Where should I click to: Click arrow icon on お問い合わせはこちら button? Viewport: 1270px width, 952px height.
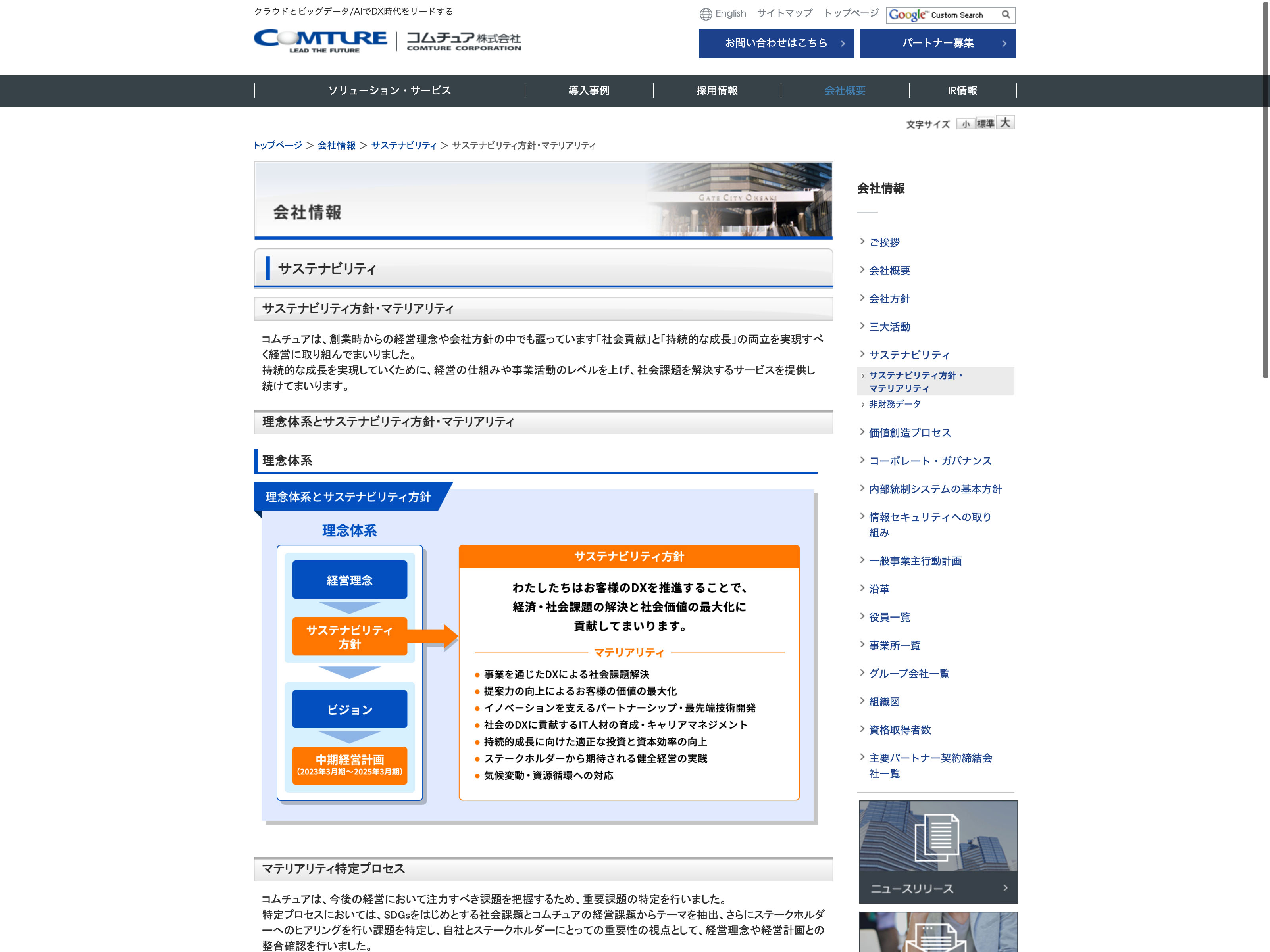tap(842, 44)
